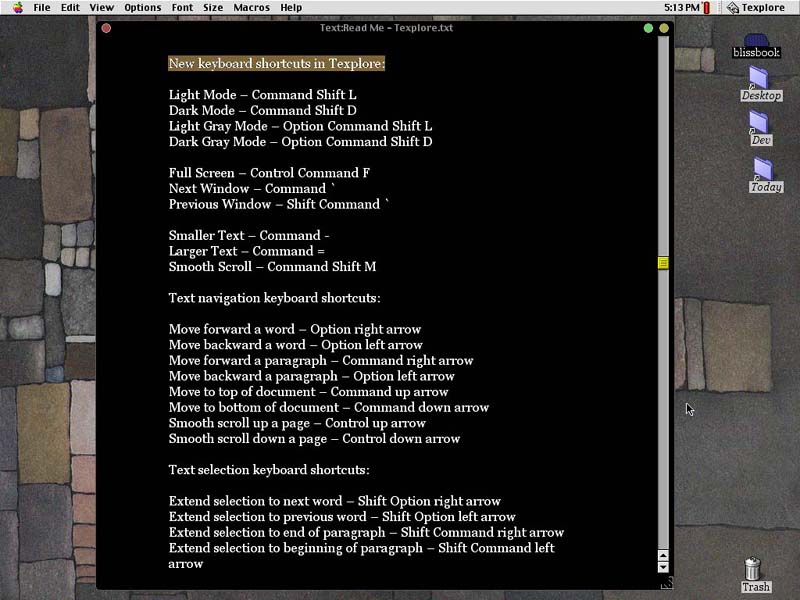Click the line Move to top of document
Image resolution: width=800 pixels, height=600 pixels.
click(x=309, y=392)
